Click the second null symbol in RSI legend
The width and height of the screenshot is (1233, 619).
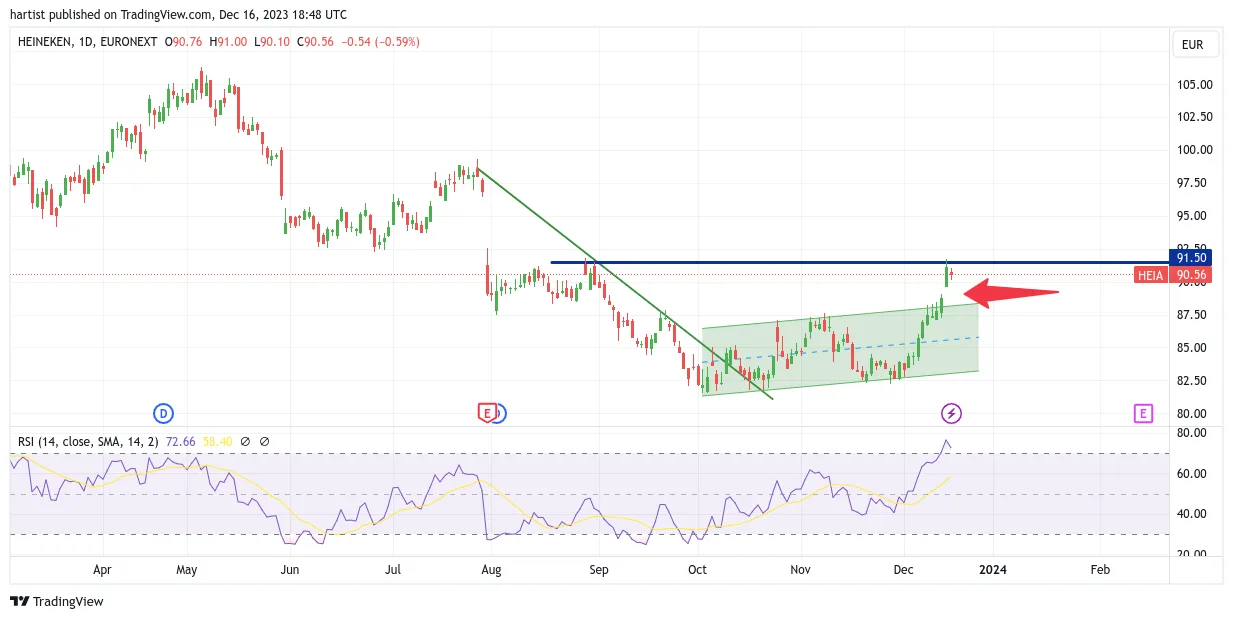point(264,441)
